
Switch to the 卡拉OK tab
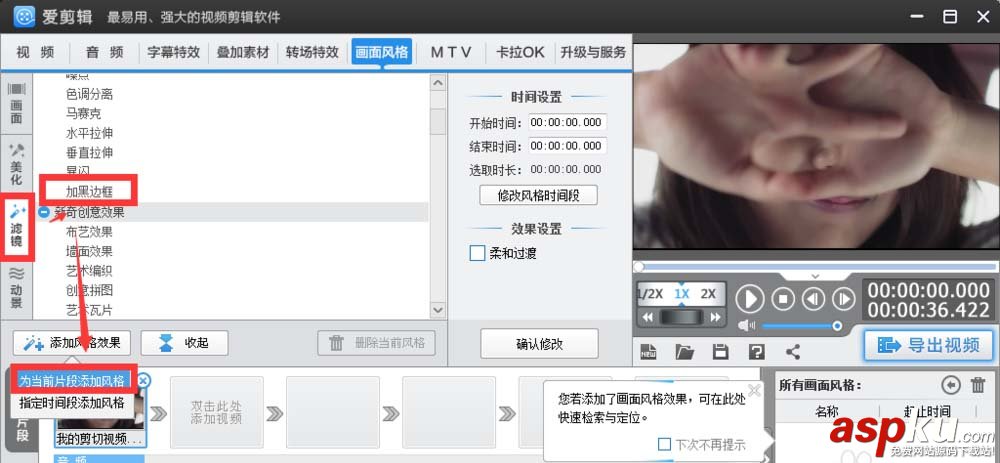(x=520, y=52)
